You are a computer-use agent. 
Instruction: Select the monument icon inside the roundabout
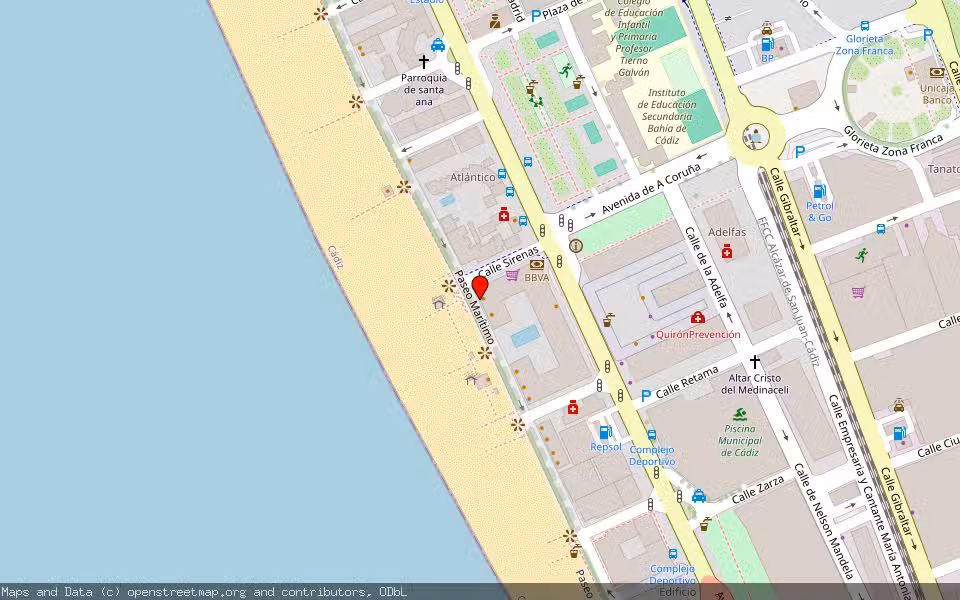pyautogui.click(x=756, y=135)
